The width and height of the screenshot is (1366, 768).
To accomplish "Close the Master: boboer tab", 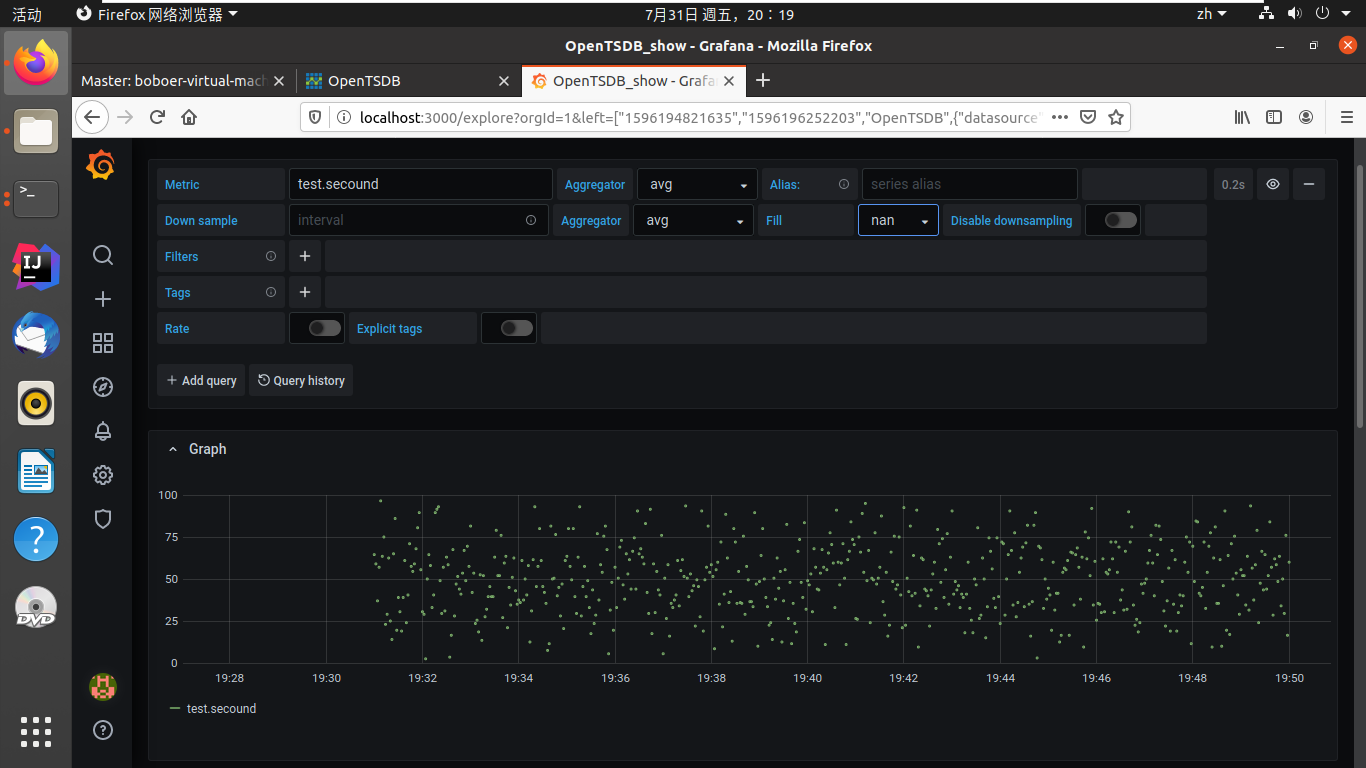I will tap(279, 80).
